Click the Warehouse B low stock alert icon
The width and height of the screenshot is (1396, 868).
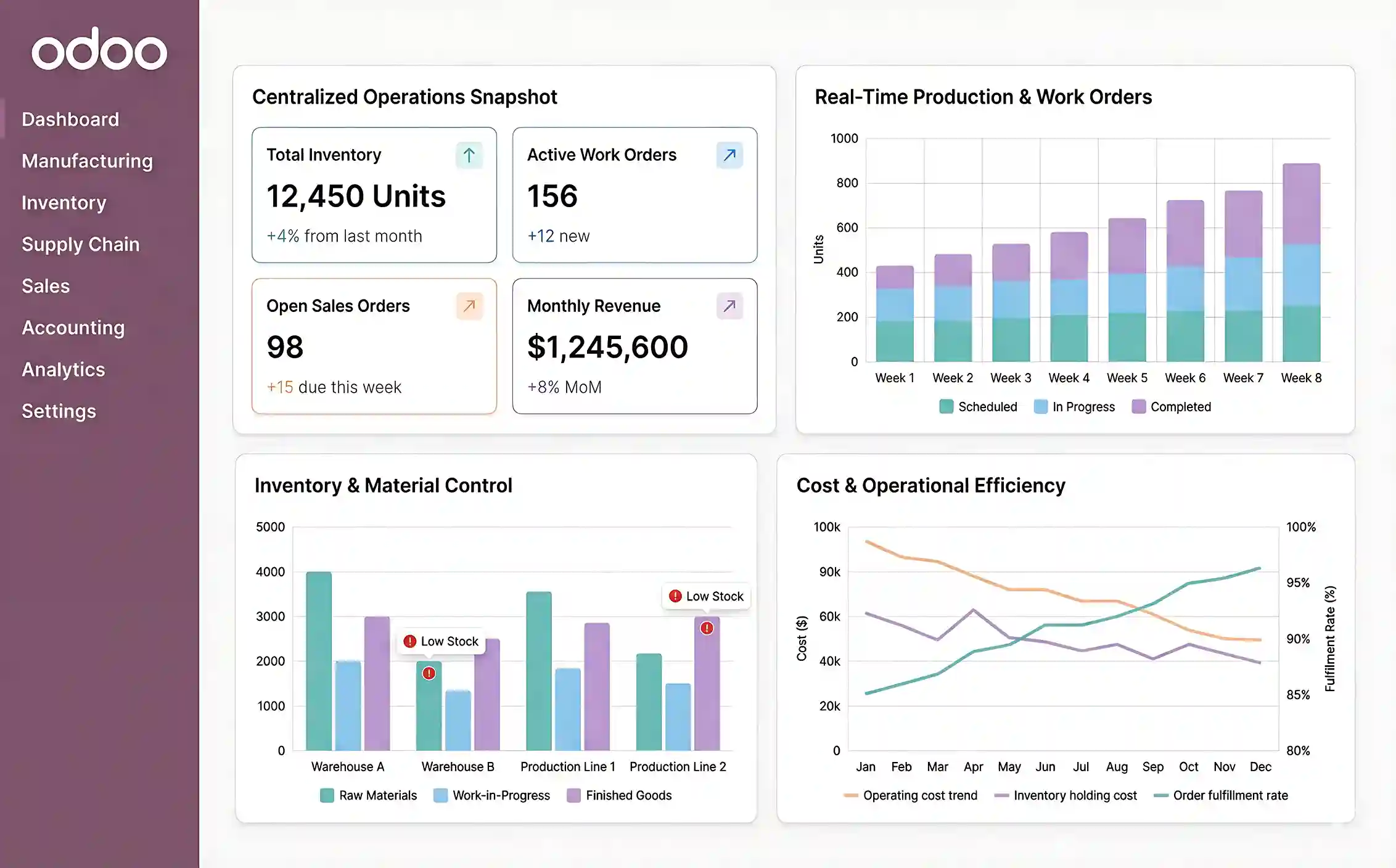[429, 673]
